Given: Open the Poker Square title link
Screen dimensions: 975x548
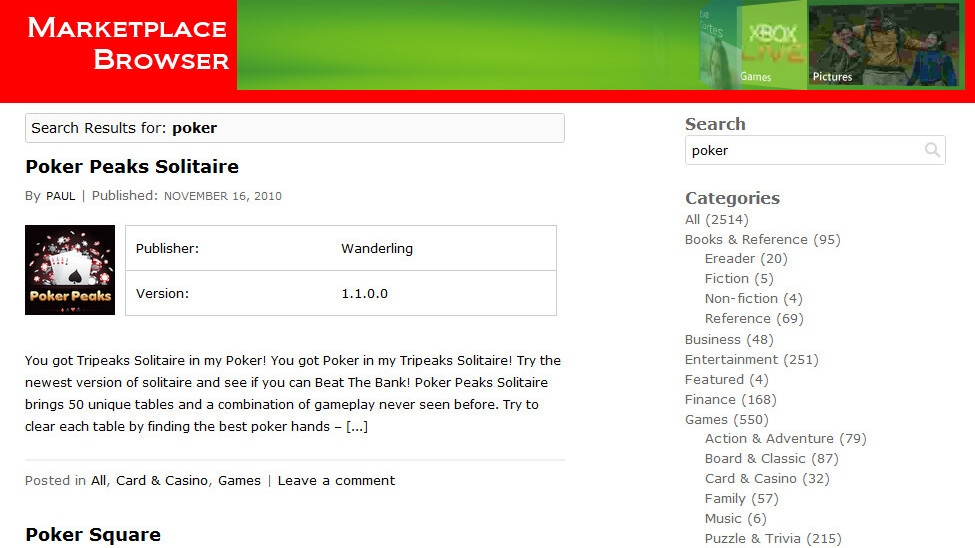Looking at the screenshot, I should 93,534.
